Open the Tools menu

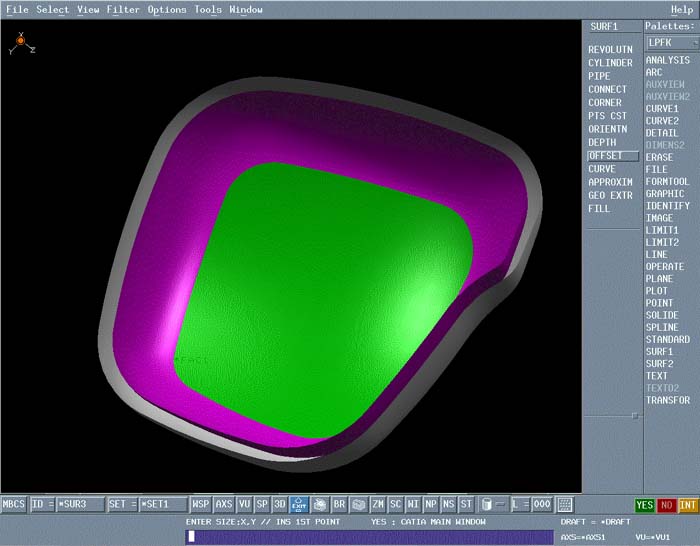coord(208,10)
